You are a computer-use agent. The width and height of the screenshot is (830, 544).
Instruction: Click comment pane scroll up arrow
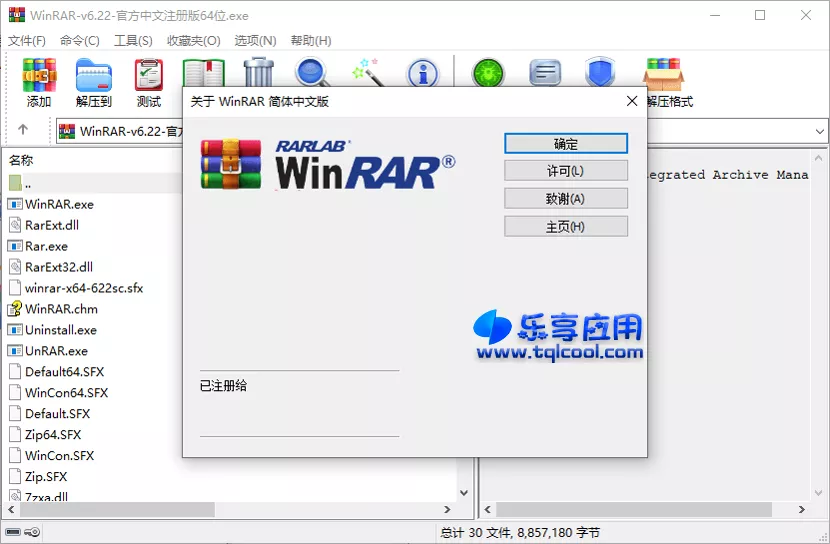818,158
